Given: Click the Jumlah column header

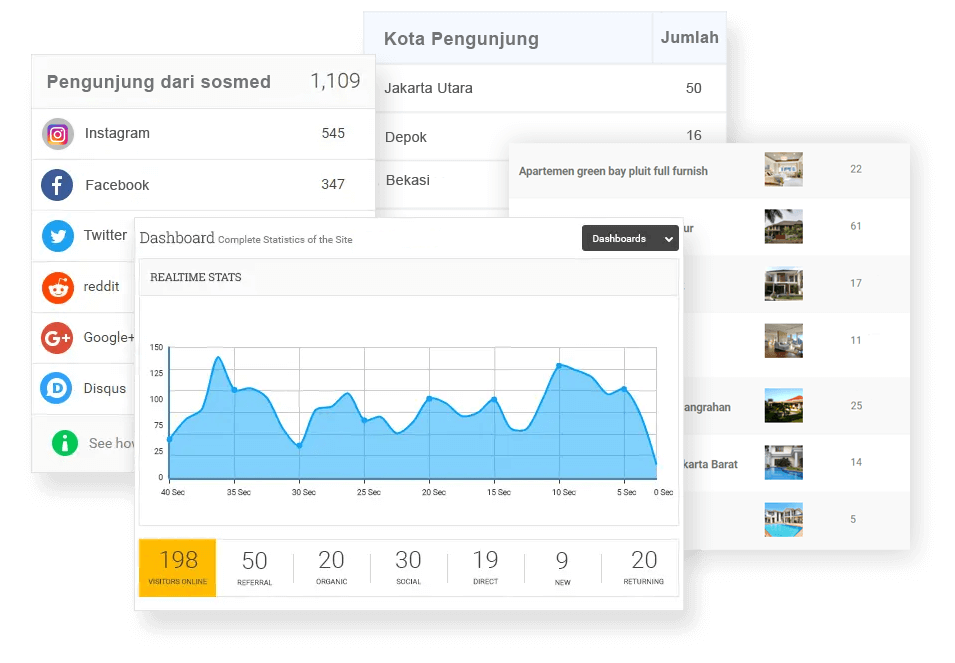Looking at the screenshot, I should tap(689, 38).
